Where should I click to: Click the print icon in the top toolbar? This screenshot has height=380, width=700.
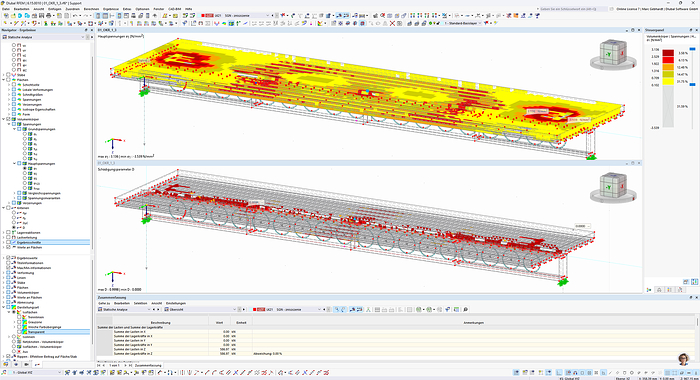click(x=49, y=16)
